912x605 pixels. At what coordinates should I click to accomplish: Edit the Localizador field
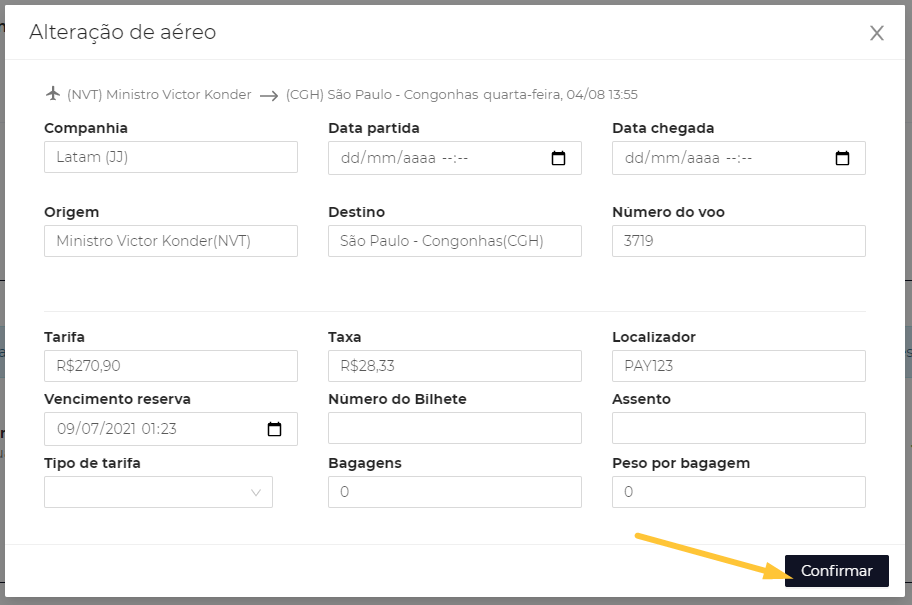739,366
